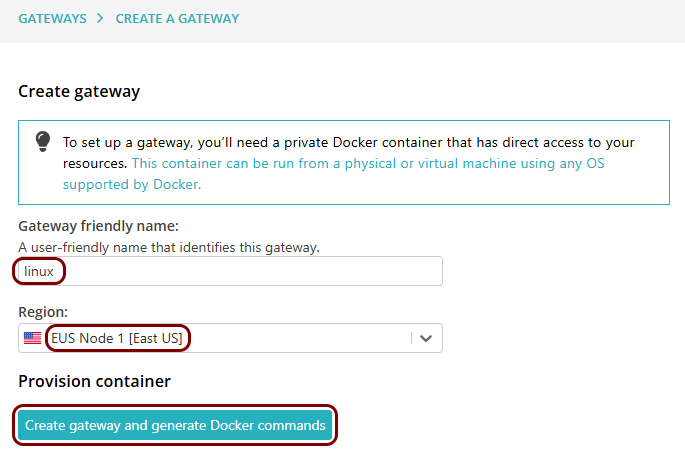This screenshot has height=450, width=685.
Task: Open the Docker-supported OS container link
Action: click(x=333, y=173)
